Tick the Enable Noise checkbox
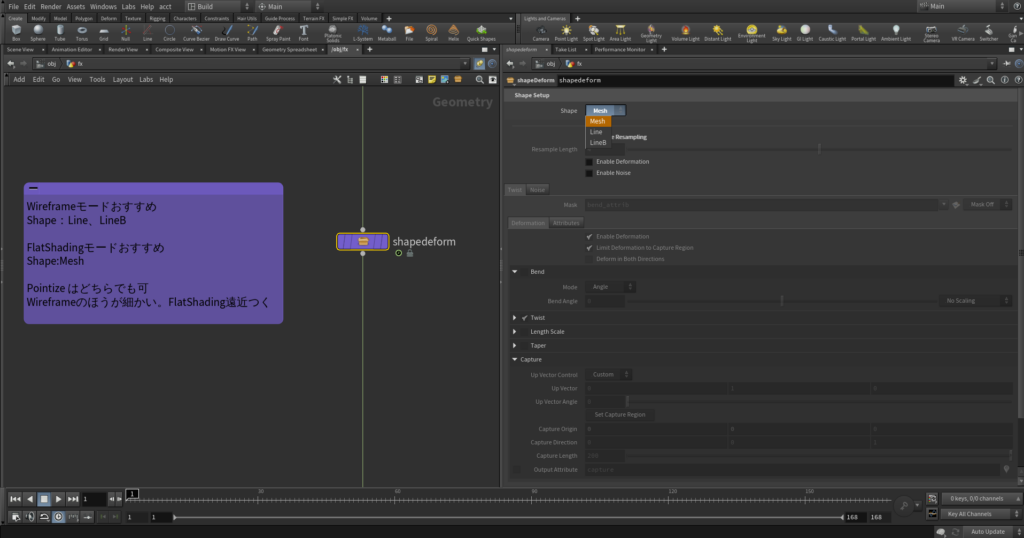This screenshot has width=1024, height=538. pyautogui.click(x=589, y=173)
